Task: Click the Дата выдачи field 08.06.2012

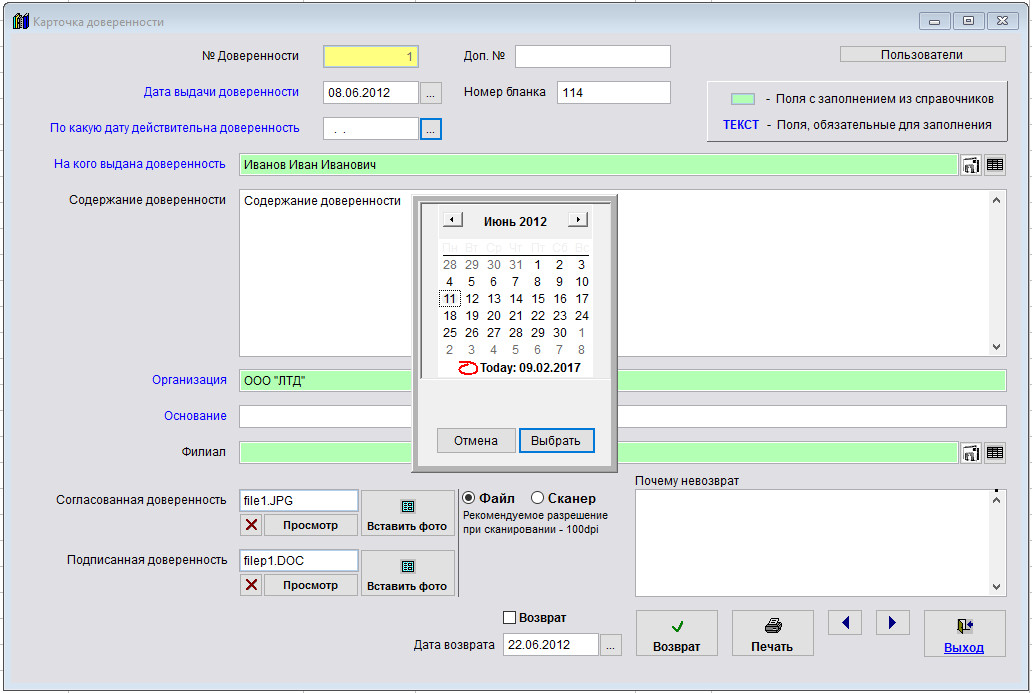Action: (371, 93)
